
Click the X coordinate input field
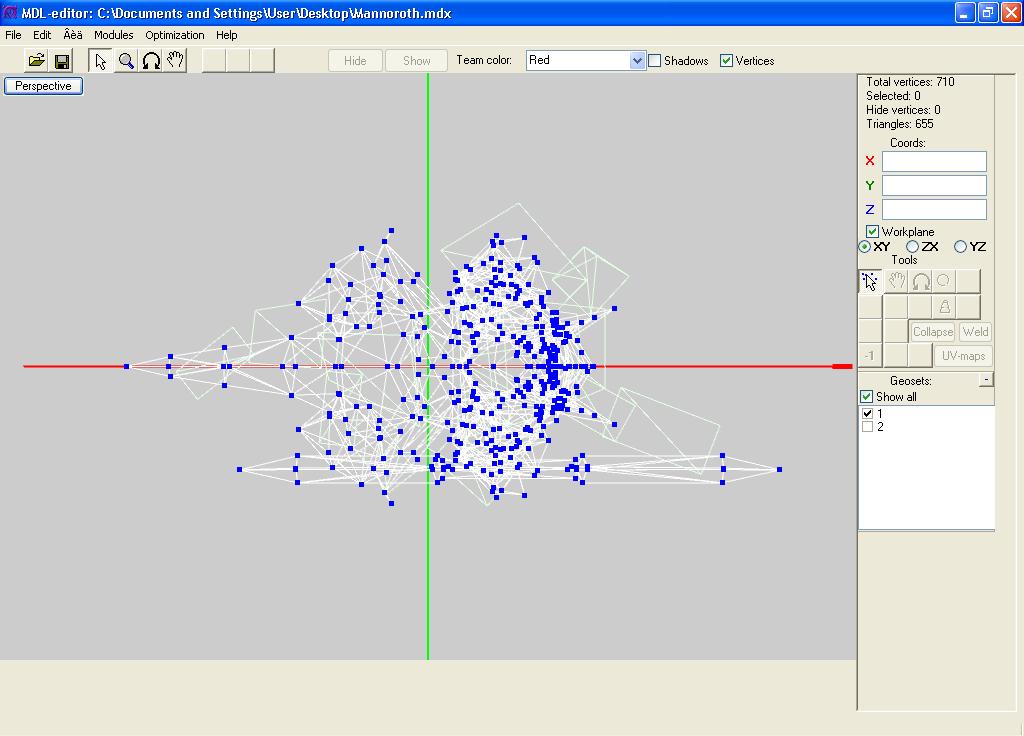coord(934,161)
